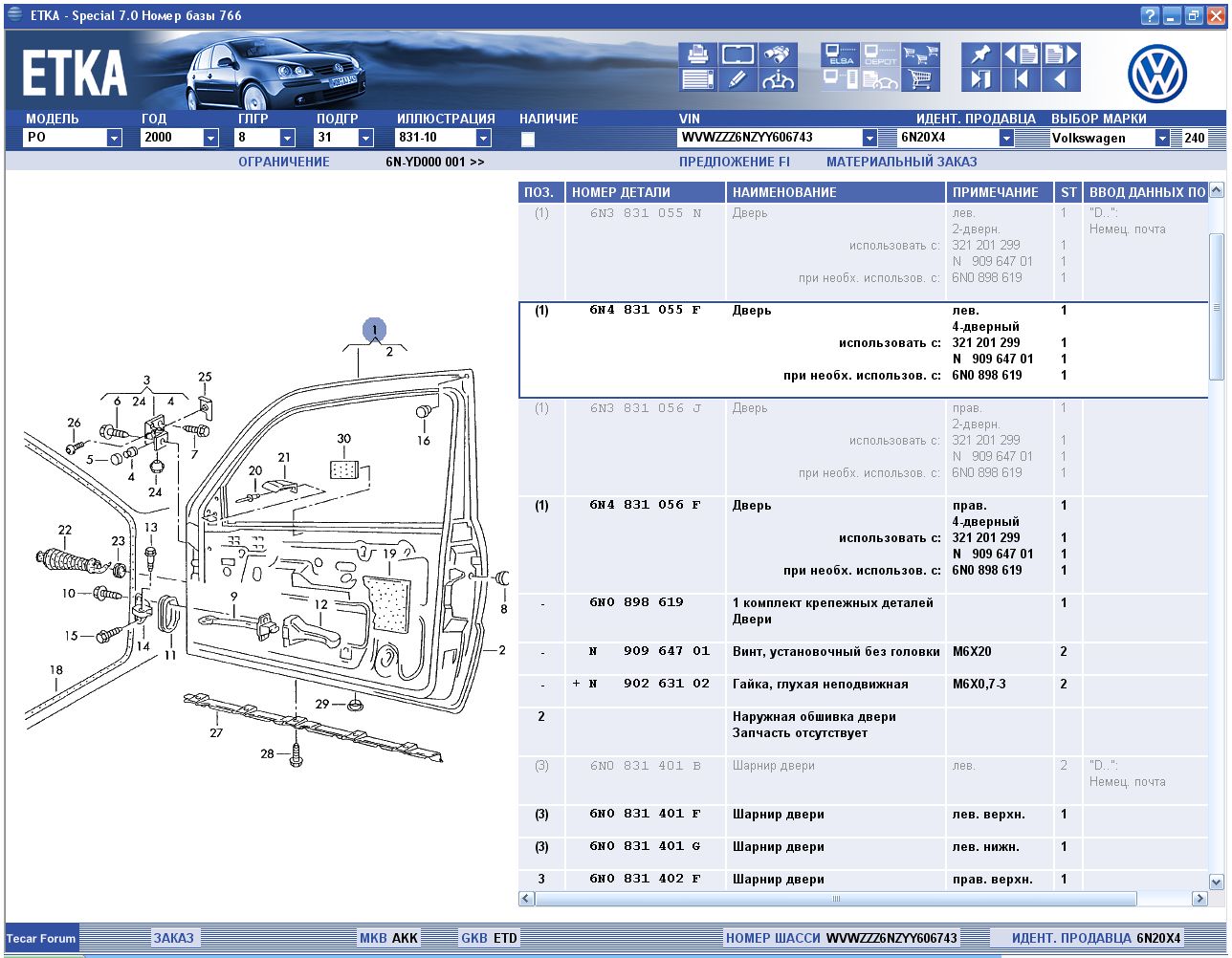Click the ST column header
This screenshot has height=958, width=1232.
[1068, 192]
